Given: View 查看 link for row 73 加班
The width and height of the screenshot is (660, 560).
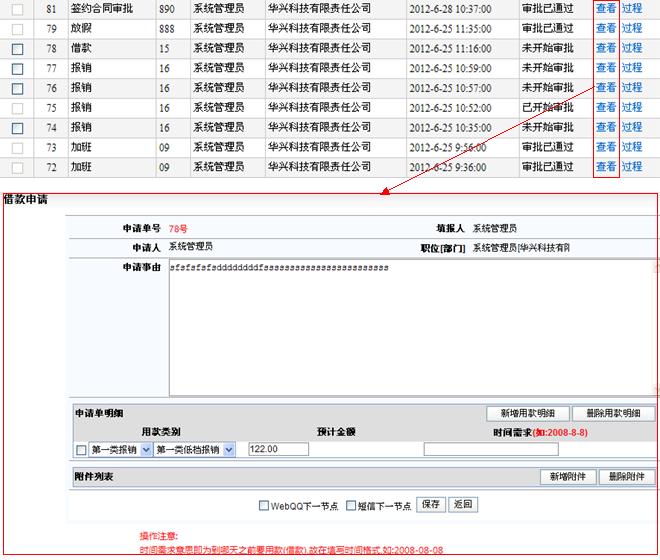Looking at the screenshot, I should 606,147.
